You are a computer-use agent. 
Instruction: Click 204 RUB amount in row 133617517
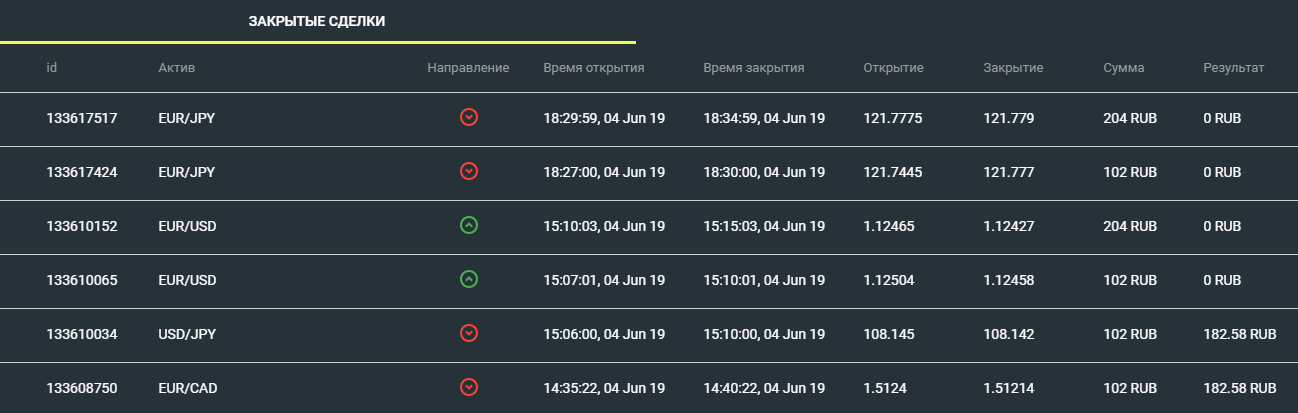tap(1130, 118)
